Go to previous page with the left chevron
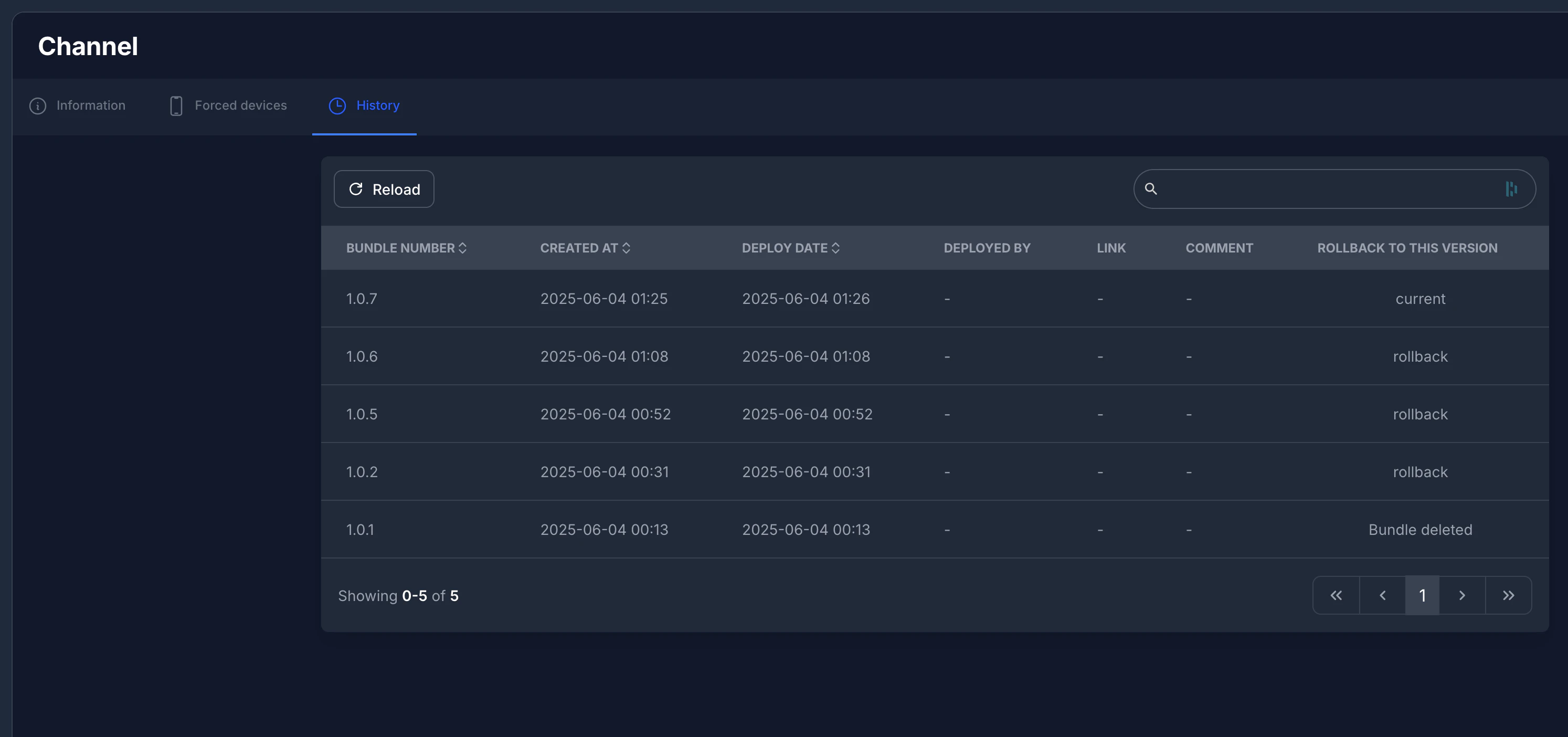 pyautogui.click(x=1382, y=595)
